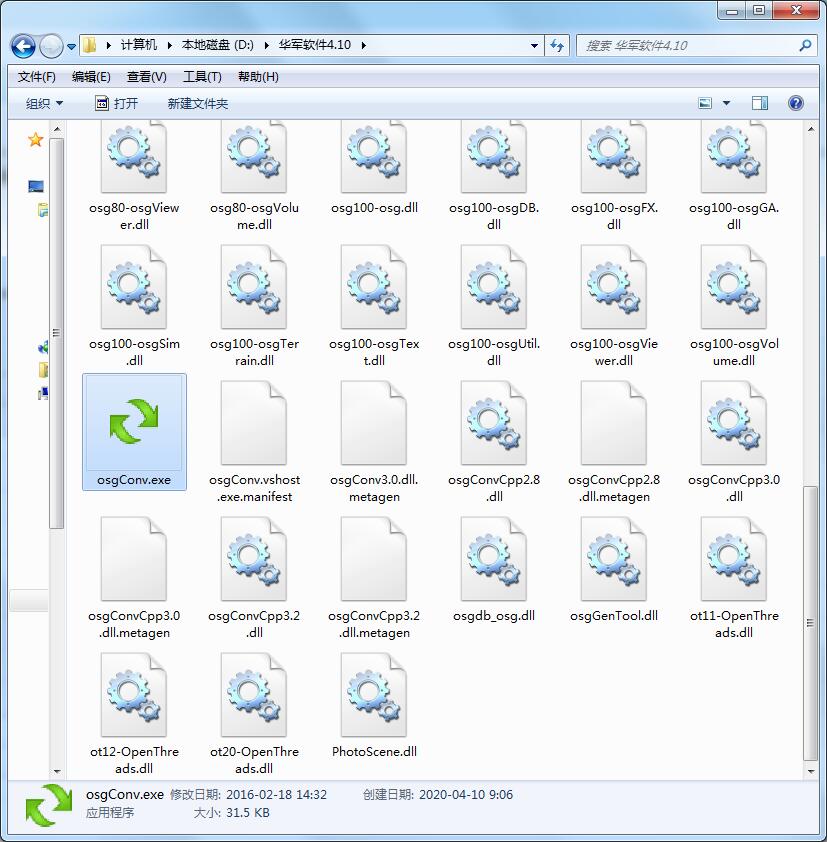Click the 搜索 华军软件4.10 search box
Viewport: 827px width, 842px height.
point(690,45)
